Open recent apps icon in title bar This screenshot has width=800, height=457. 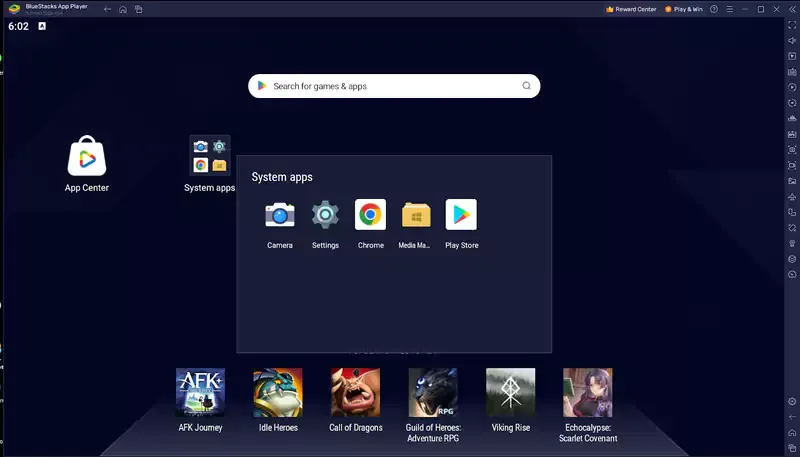139,9
